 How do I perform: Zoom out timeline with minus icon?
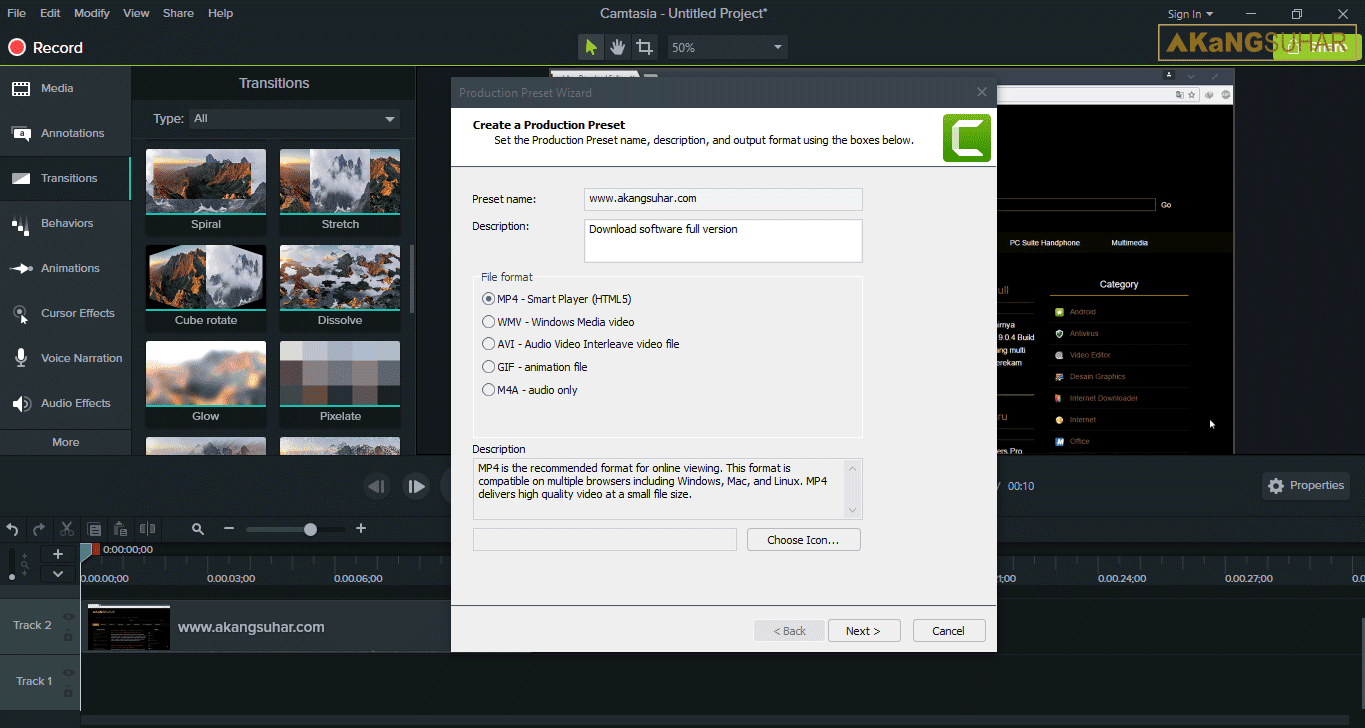click(x=229, y=529)
